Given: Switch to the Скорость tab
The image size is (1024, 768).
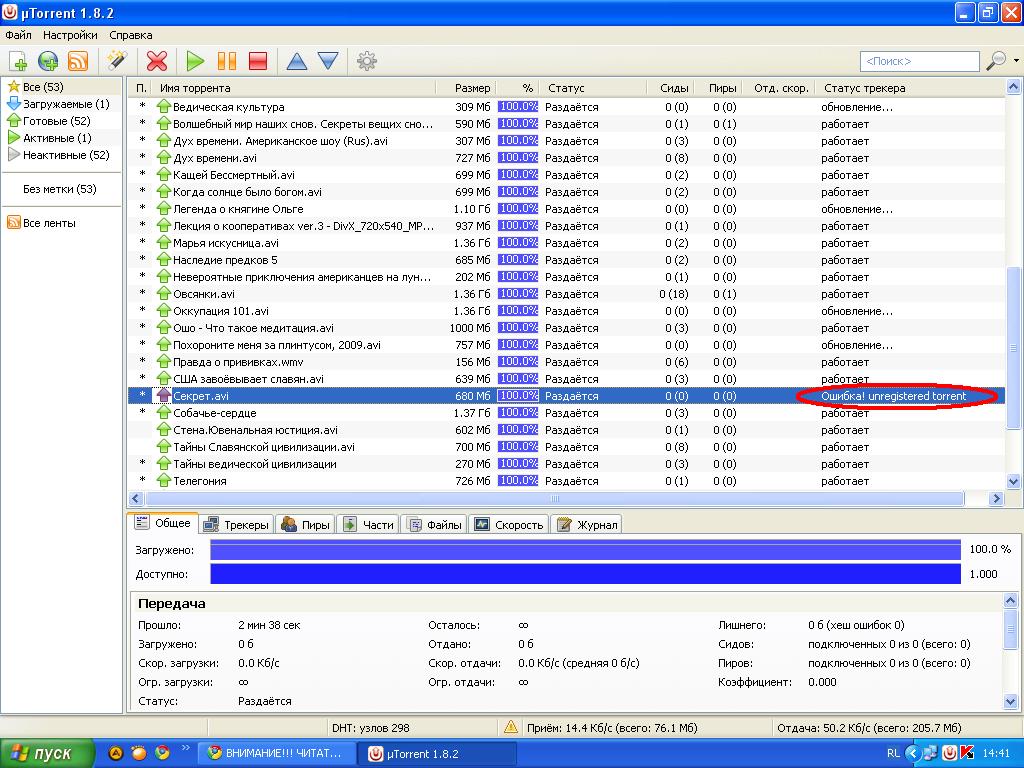Looking at the screenshot, I should [x=510, y=524].
